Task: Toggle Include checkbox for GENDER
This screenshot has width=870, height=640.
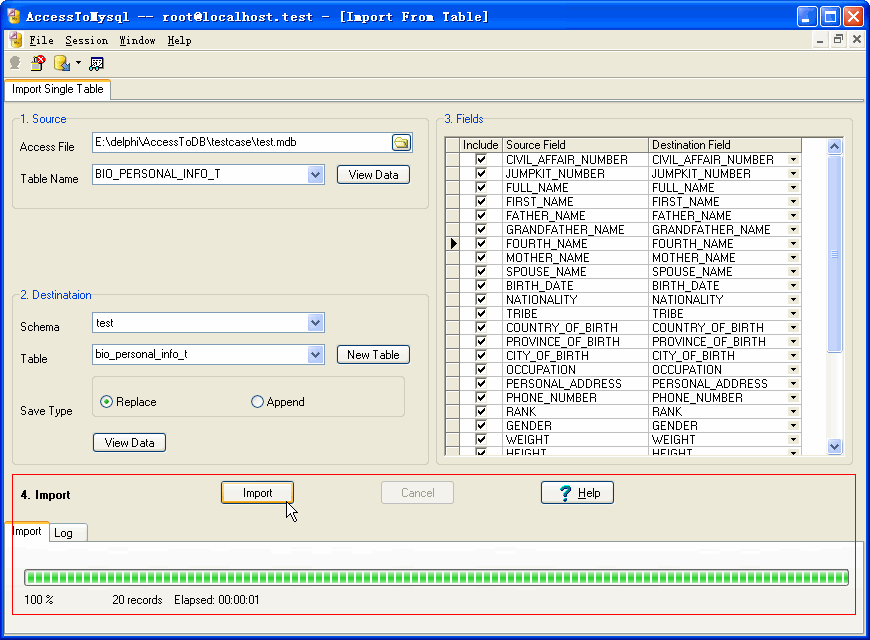Action: (481, 426)
